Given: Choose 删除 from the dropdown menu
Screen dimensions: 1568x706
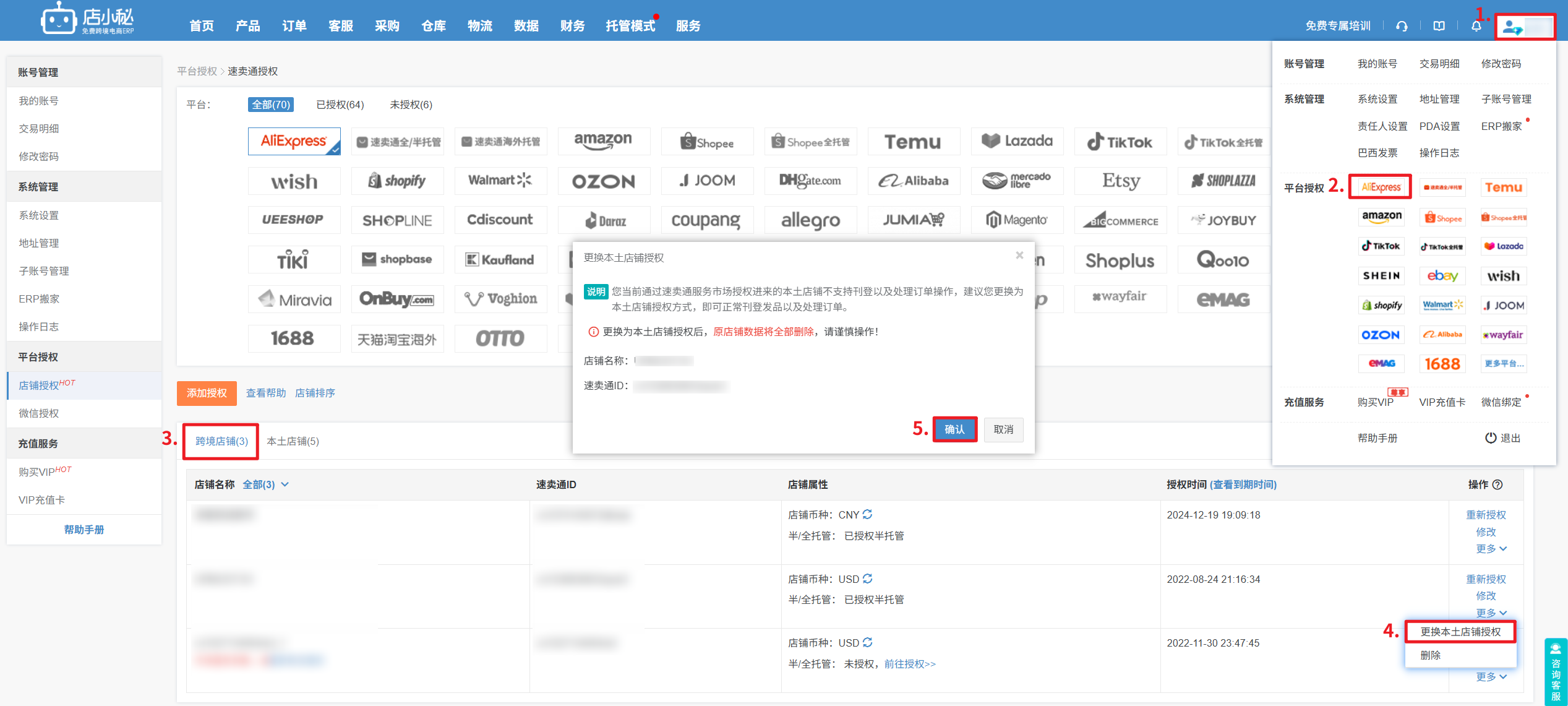Looking at the screenshot, I should click(1431, 655).
